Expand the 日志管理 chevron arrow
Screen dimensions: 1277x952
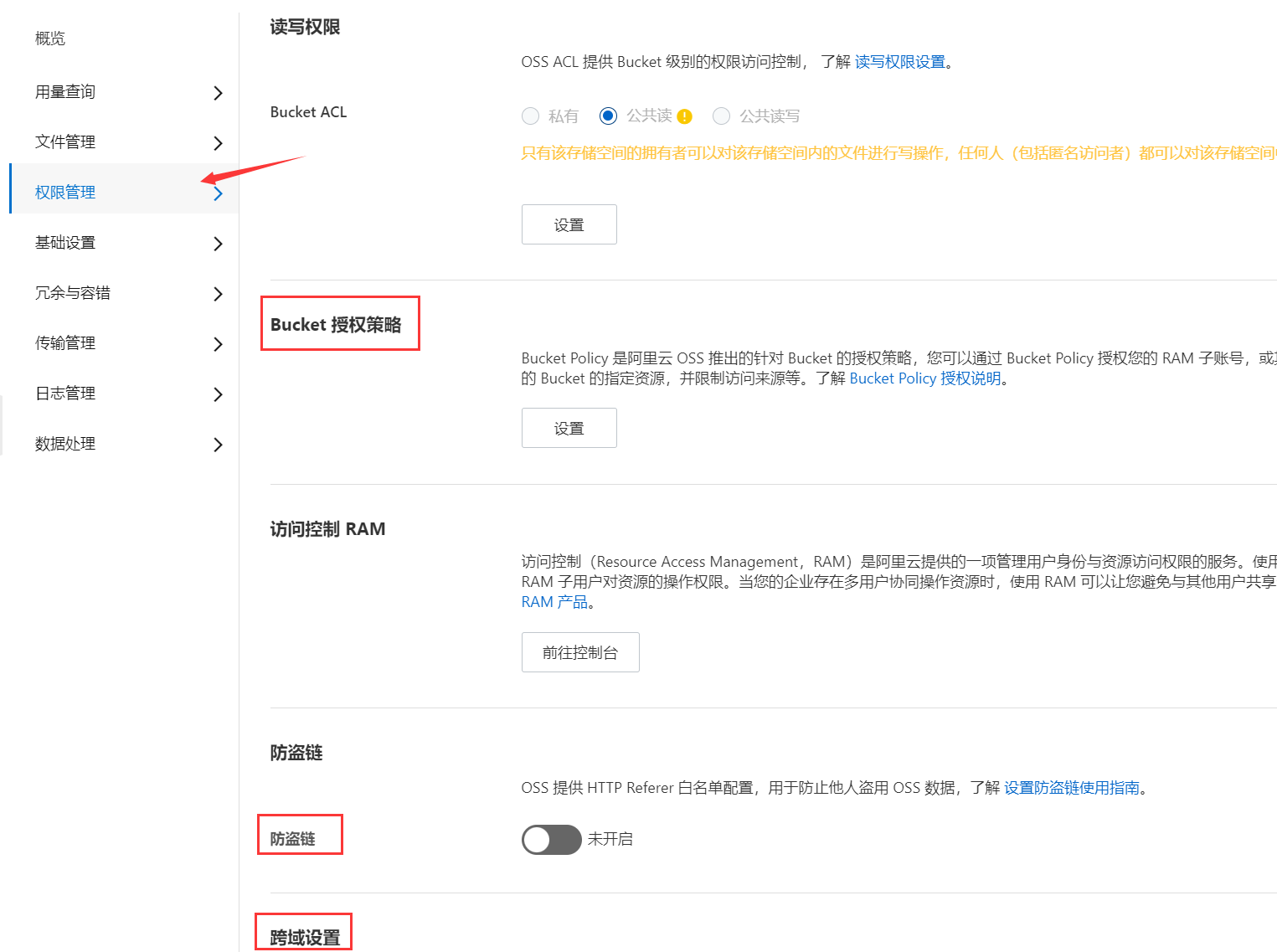[218, 394]
